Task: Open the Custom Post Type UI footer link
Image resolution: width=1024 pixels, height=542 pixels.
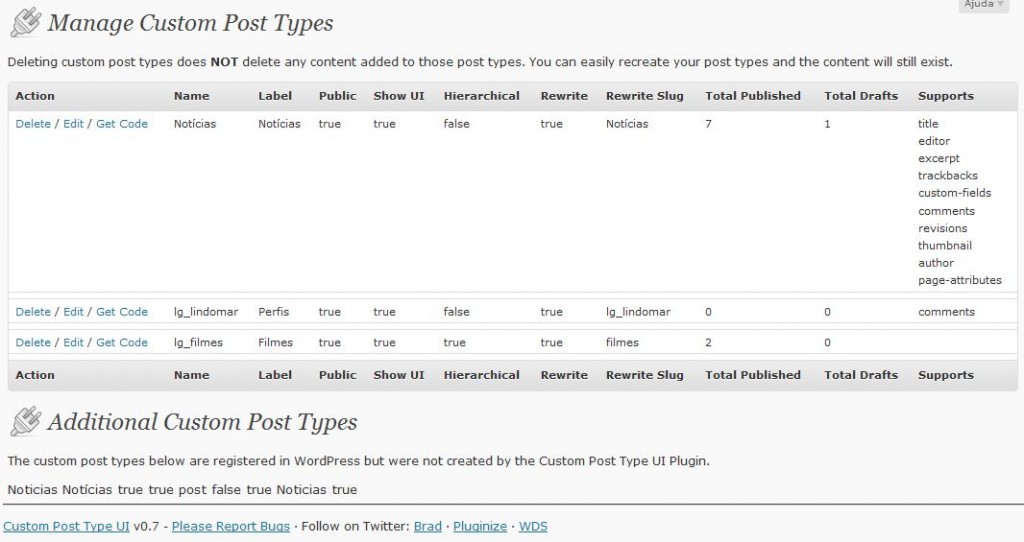Action: pyautogui.click(x=67, y=526)
